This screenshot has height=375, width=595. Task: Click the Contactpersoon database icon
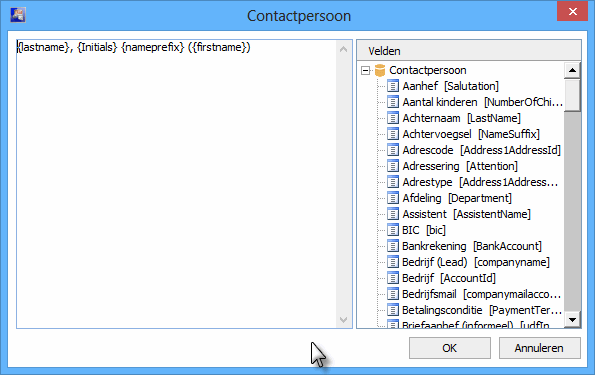pyautogui.click(x=380, y=70)
